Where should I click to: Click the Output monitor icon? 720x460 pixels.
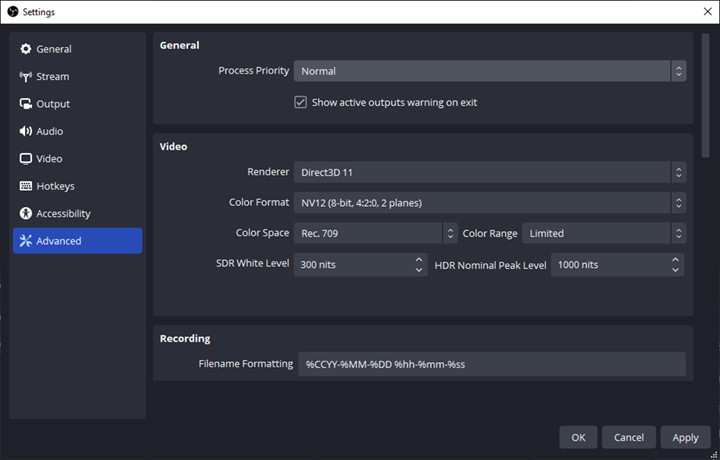[x=26, y=104]
